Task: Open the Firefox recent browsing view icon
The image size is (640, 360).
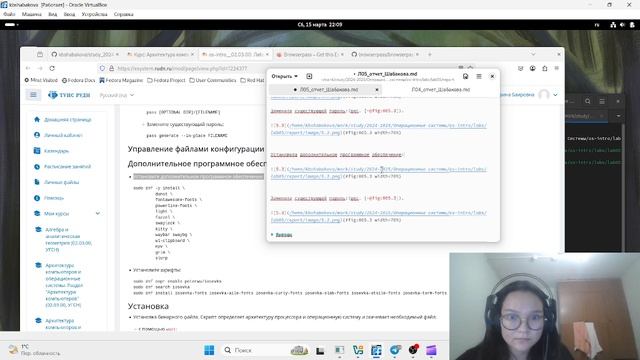Action: [40, 54]
